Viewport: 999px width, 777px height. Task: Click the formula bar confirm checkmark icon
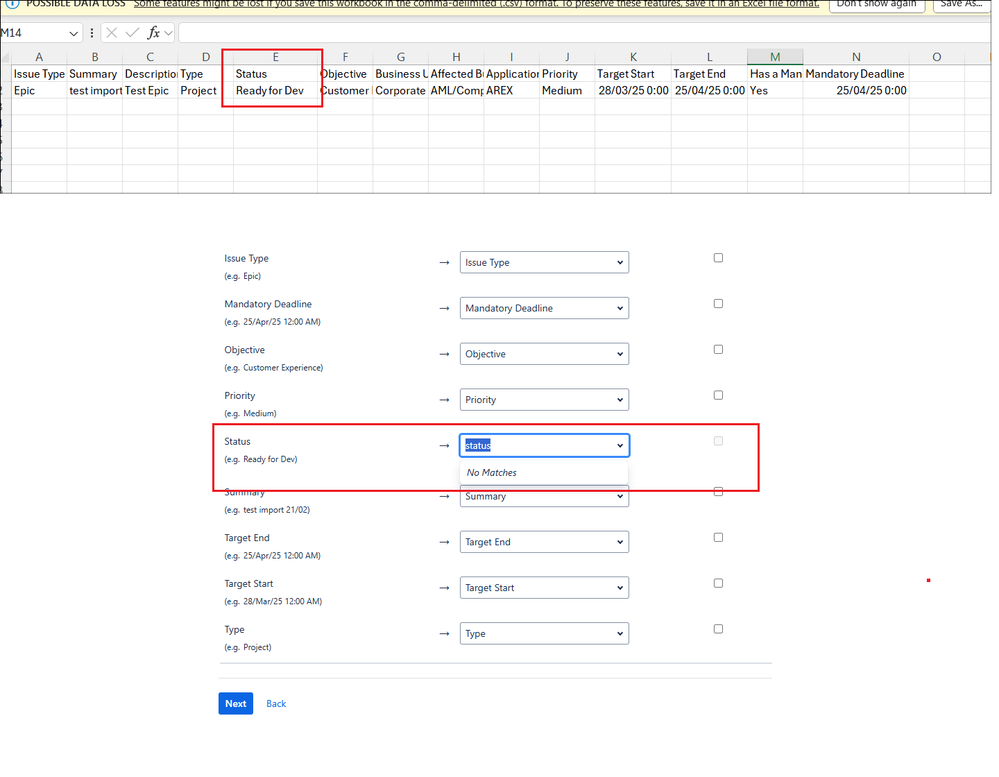point(132,32)
